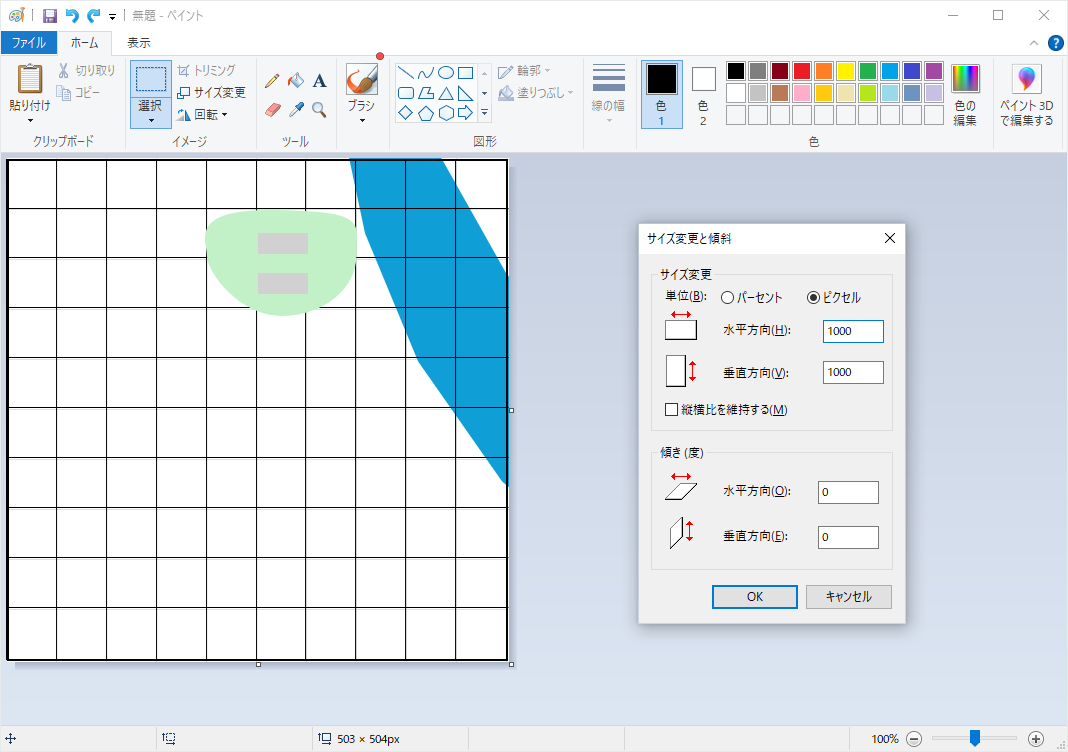
Task: Zoom in with plus button
Action: (1036, 739)
